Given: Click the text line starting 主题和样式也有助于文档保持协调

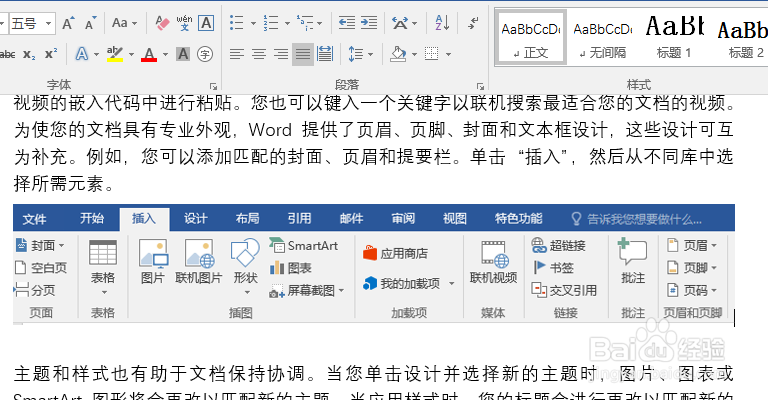Looking at the screenshot, I should [373, 374].
